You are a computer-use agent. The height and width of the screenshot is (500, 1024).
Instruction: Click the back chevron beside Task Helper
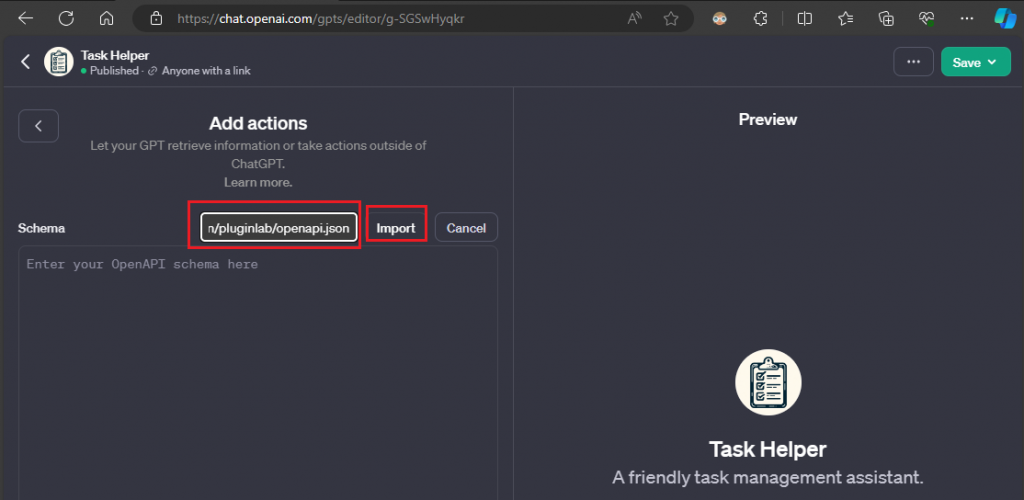pos(25,62)
